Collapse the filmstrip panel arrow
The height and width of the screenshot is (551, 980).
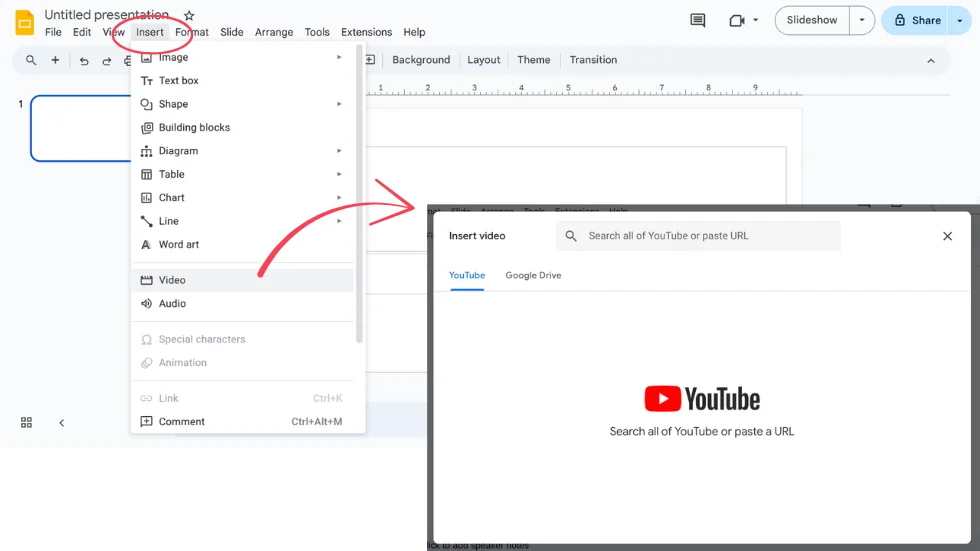(x=61, y=423)
